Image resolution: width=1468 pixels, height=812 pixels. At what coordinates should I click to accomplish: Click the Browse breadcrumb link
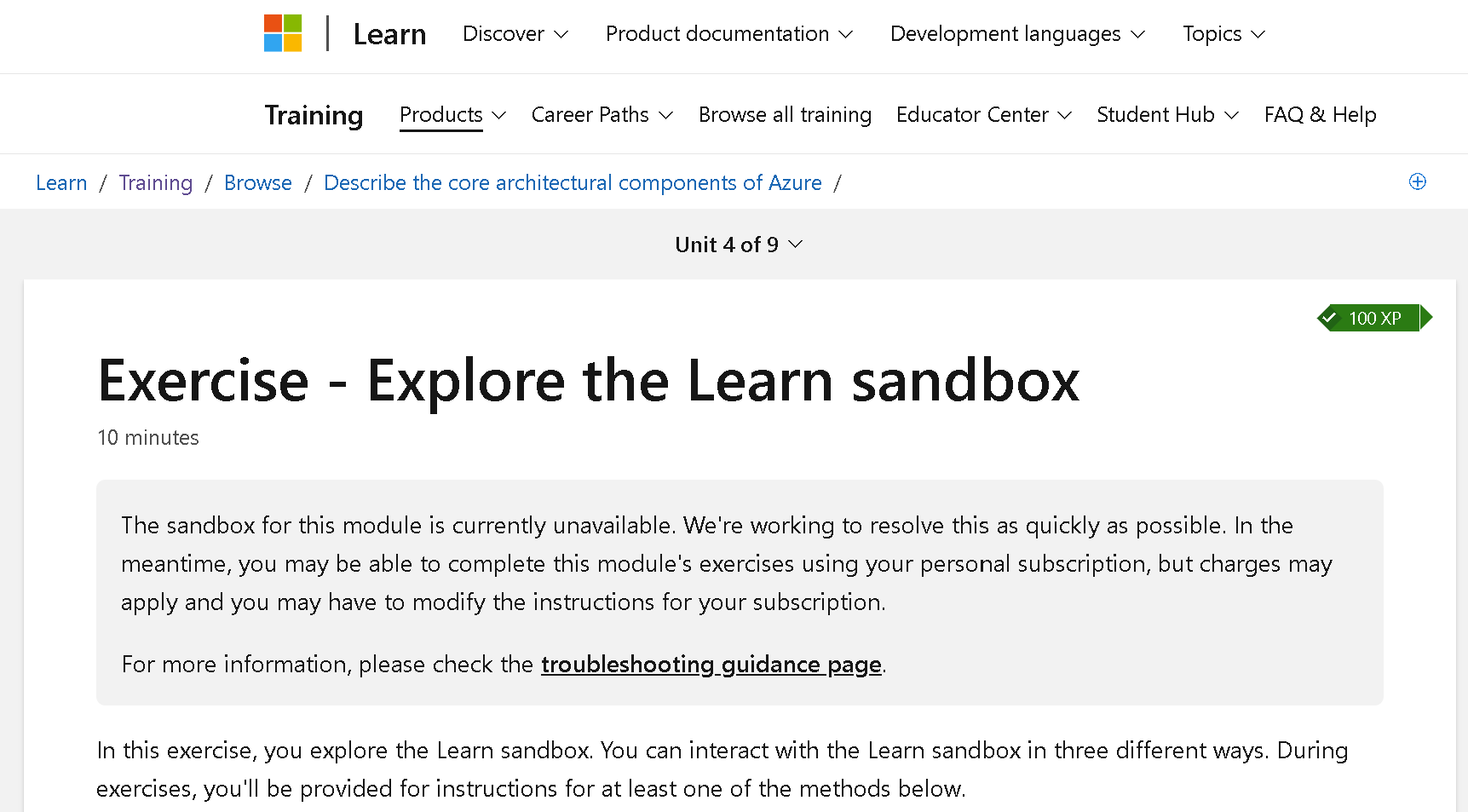[x=258, y=183]
